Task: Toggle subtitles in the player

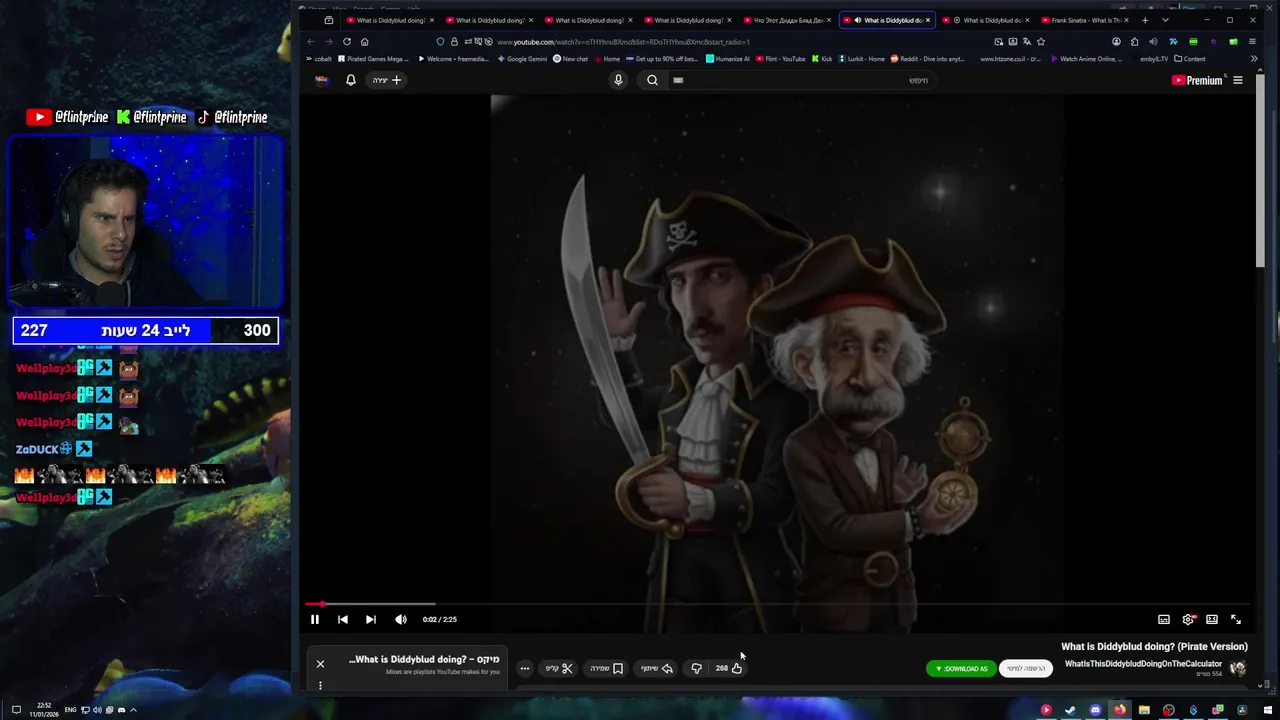Action: point(1164,620)
